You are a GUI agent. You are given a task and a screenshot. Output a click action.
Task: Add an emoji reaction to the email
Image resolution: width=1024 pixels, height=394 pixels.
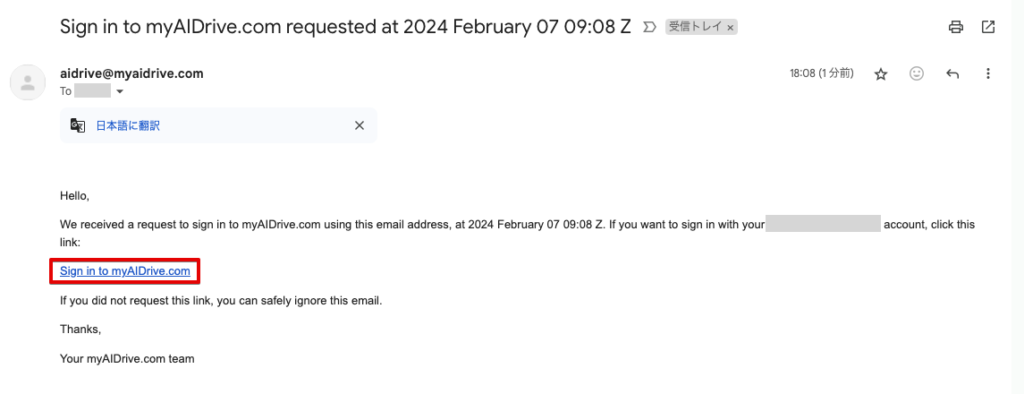[x=917, y=74]
